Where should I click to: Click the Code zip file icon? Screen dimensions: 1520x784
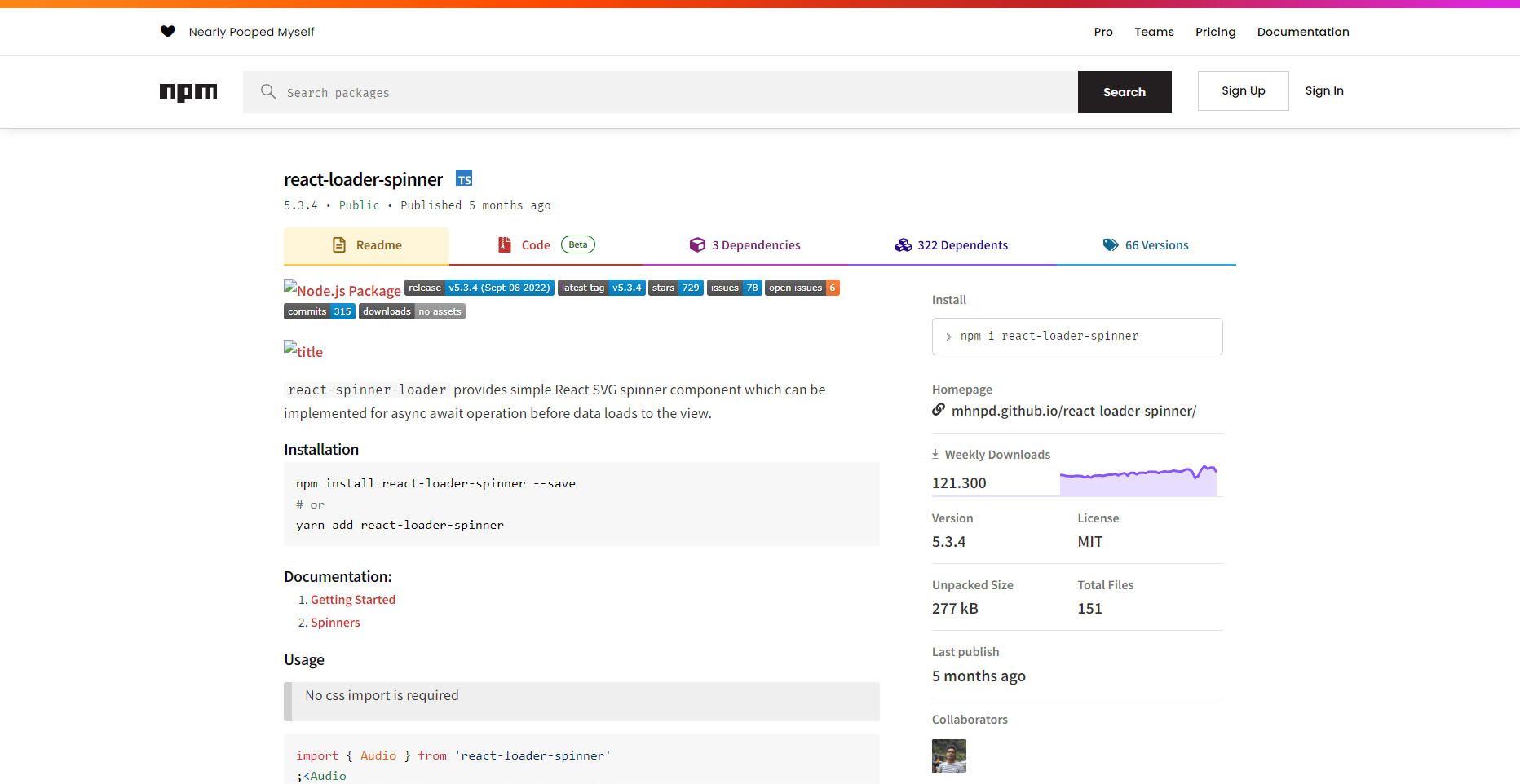(505, 245)
